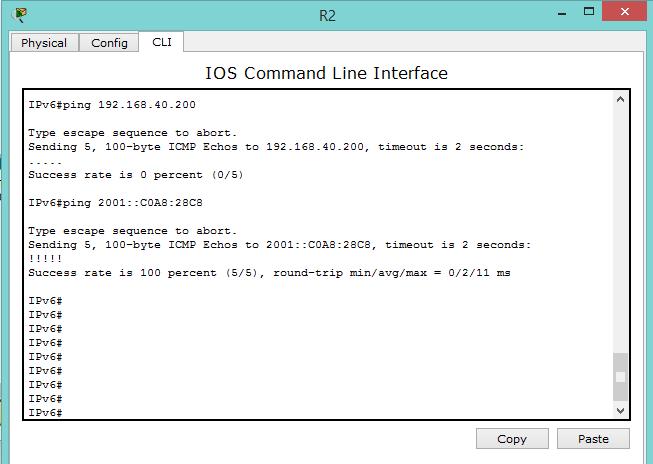The image size is (653, 464).
Task: Click 'Sending 5, 100-byte ICMP Echos to 2001::C0A8:28C8' line
Action: click(x=280, y=244)
